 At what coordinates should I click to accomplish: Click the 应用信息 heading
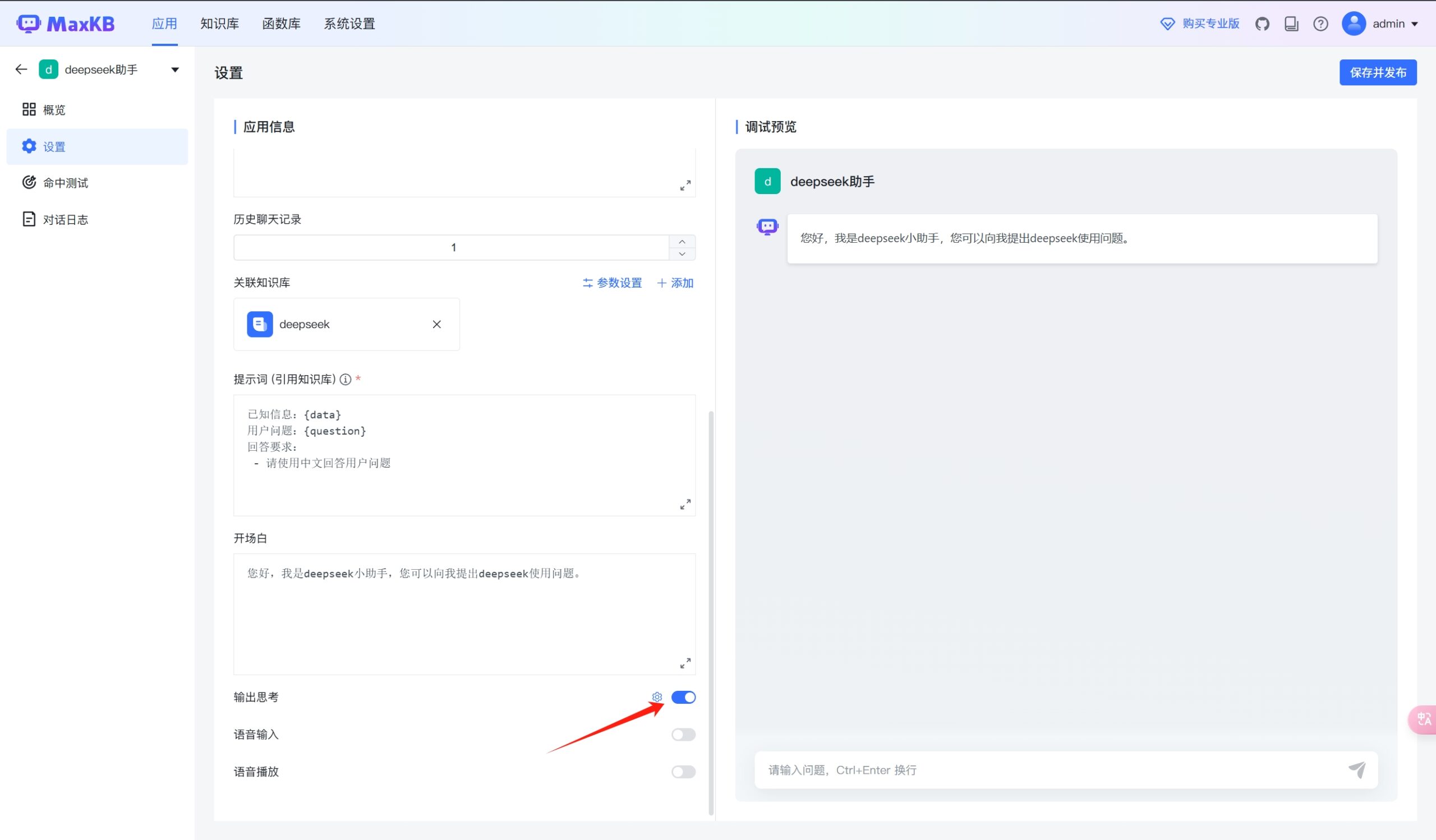269,126
